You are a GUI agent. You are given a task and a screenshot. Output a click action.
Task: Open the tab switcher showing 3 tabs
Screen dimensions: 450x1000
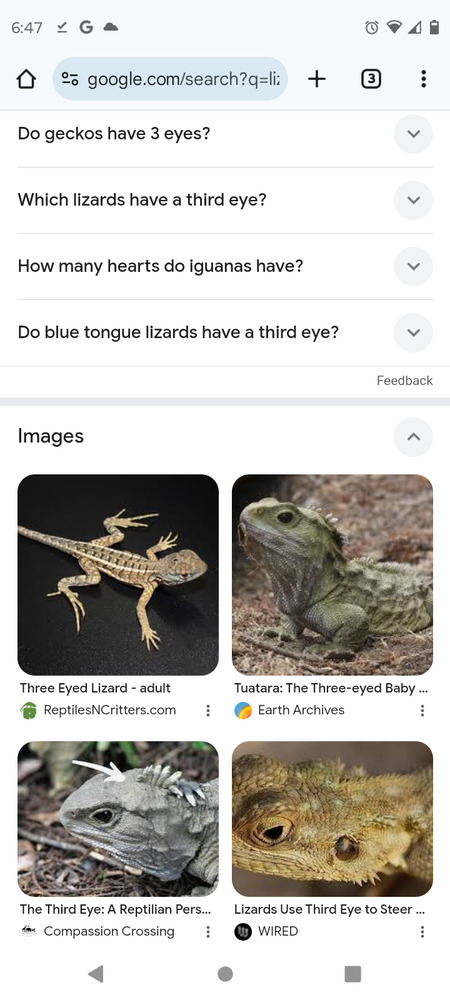tap(371, 79)
